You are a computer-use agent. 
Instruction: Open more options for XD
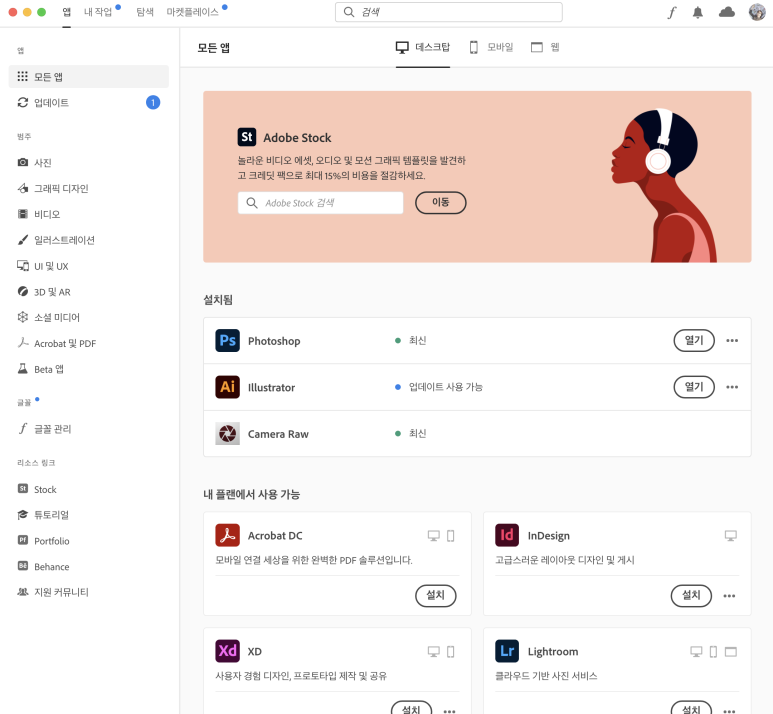tap(449, 711)
